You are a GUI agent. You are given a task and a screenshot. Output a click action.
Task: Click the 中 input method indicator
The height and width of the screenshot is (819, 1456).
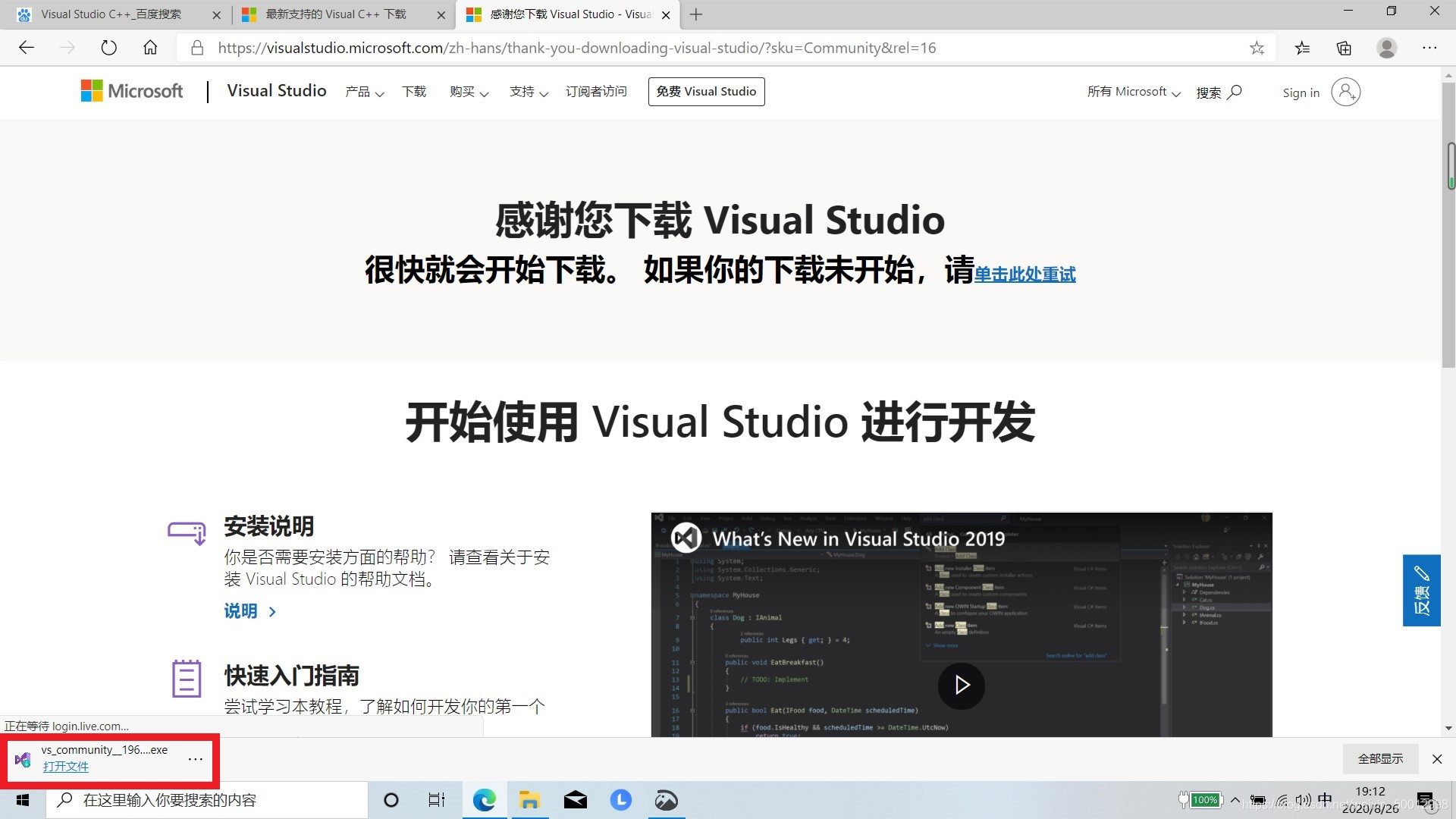tap(1325, 799)
